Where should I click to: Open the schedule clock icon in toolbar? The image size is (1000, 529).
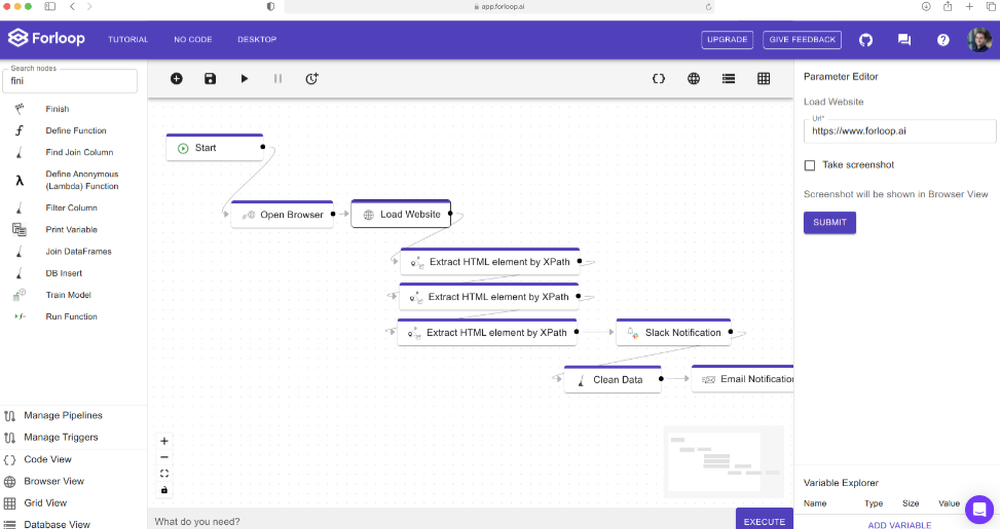tap(312, 78)
